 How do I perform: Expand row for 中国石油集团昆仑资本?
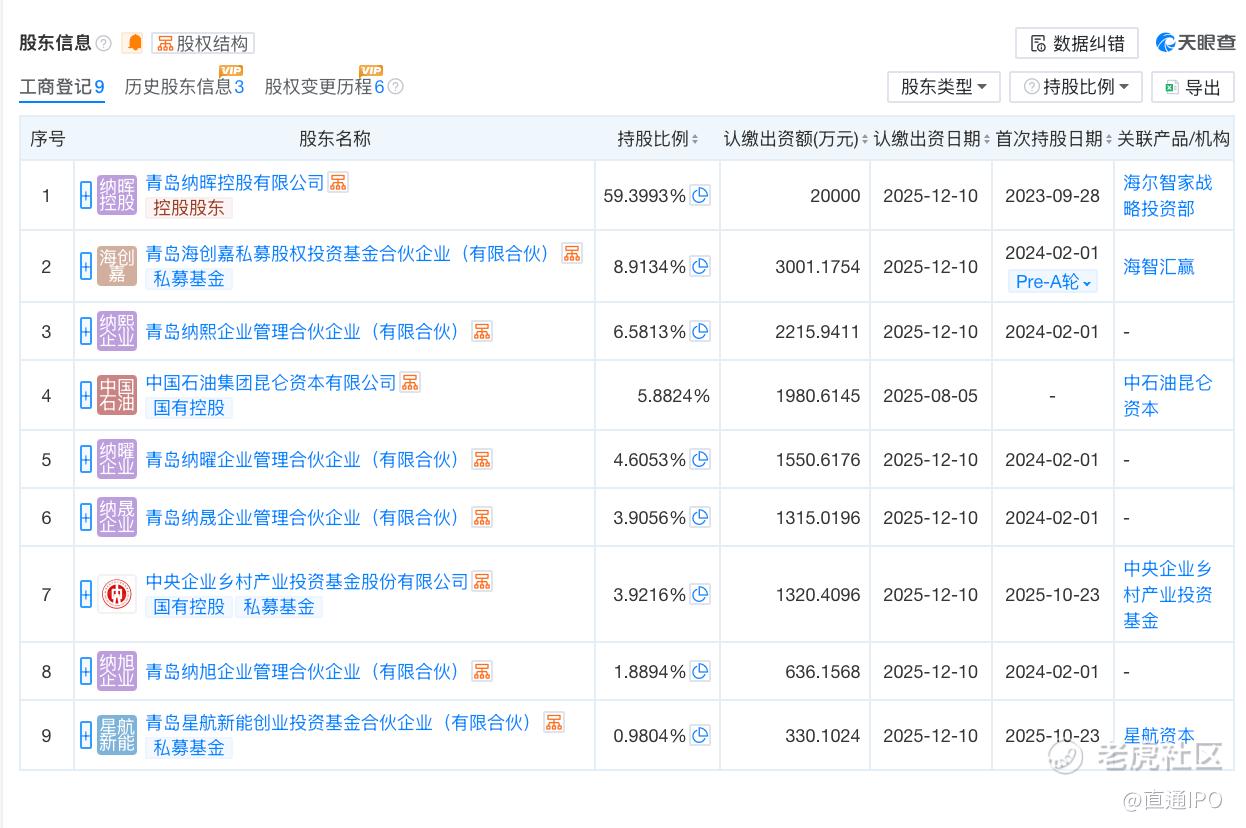86,395
